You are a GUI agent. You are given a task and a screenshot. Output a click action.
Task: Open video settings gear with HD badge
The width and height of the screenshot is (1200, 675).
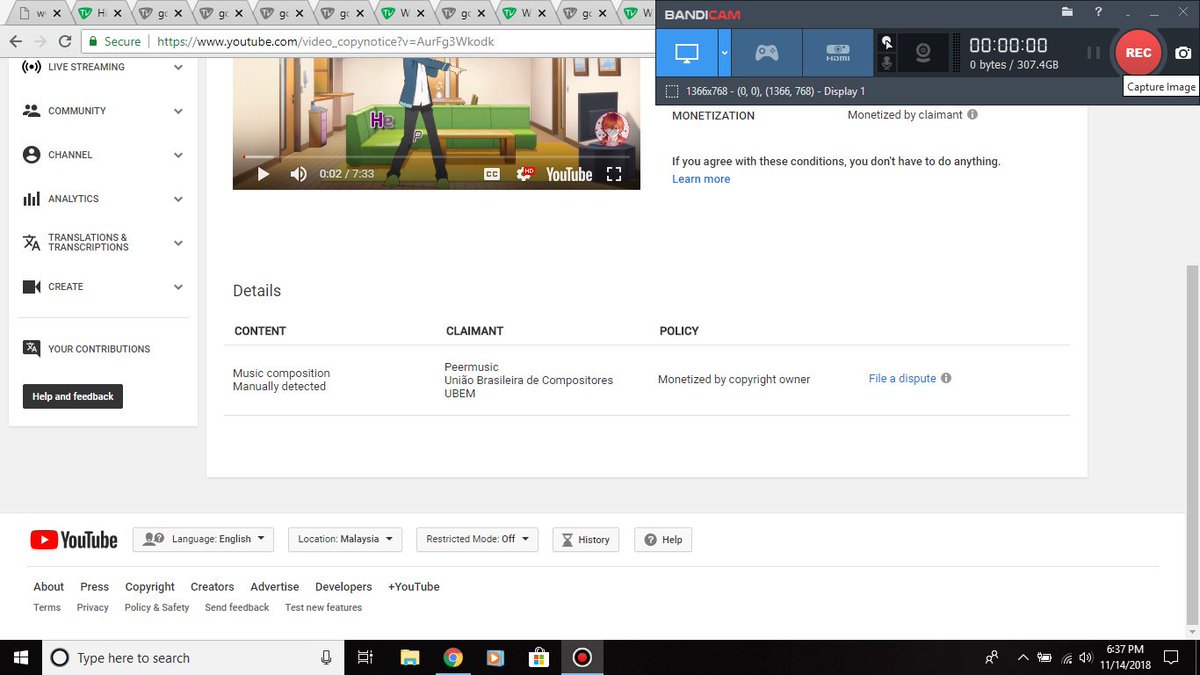point(525,174)
